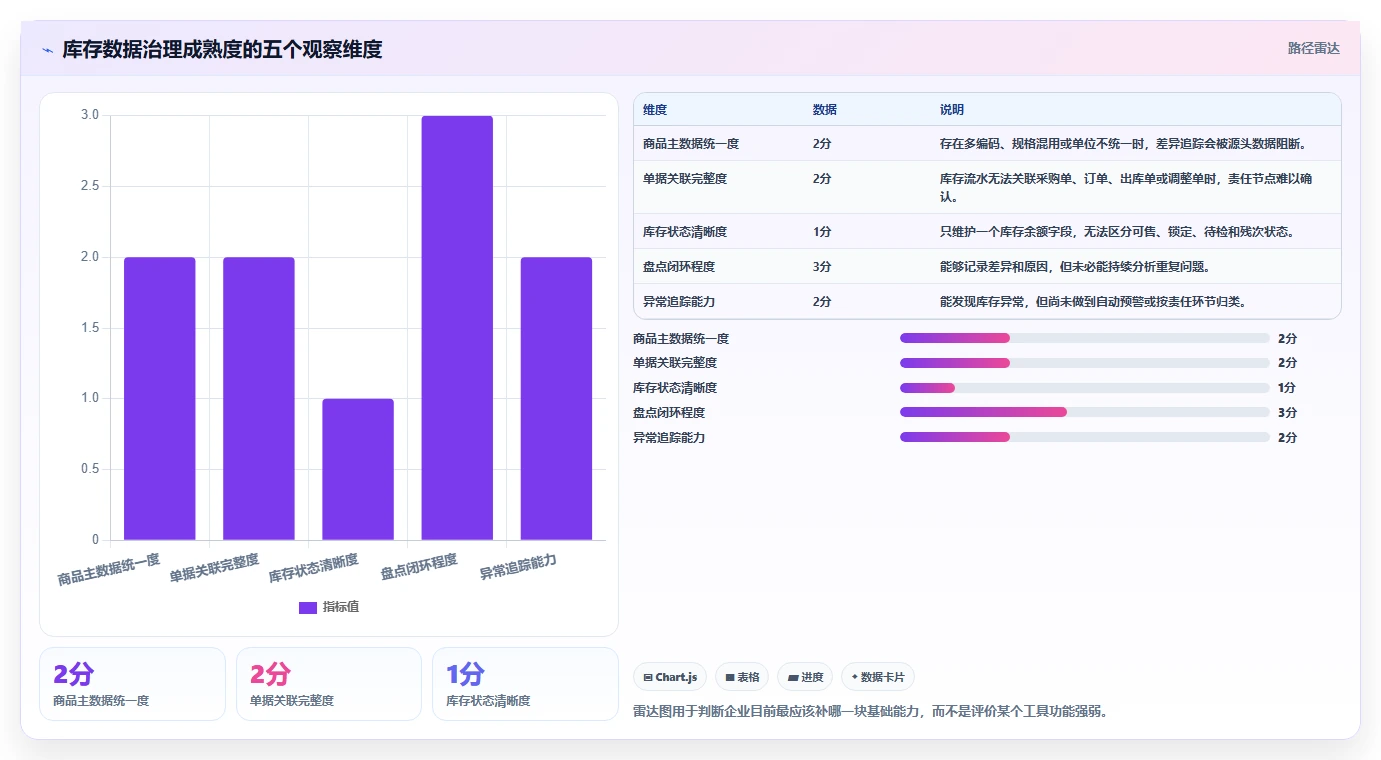
Task: Click the 库存数据治理成熟度的五个观察维度 heading
Action: point(222,49)
